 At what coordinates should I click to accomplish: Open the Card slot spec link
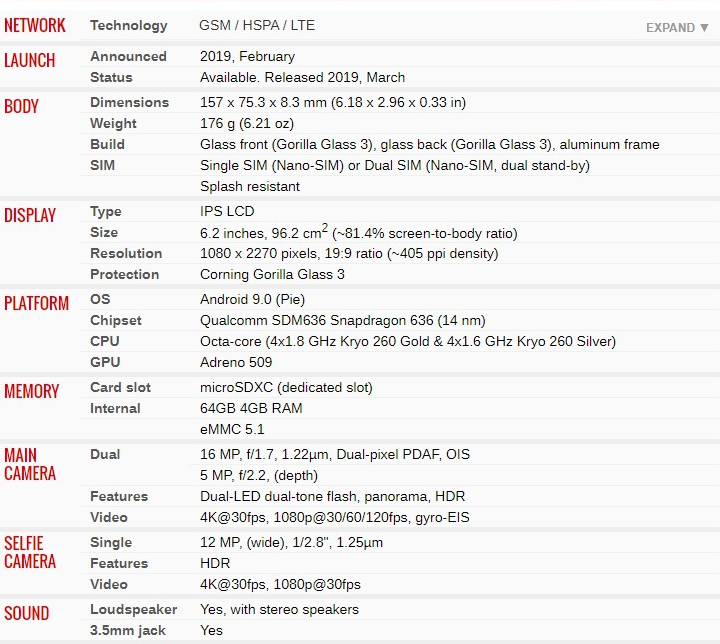(120, 387)
